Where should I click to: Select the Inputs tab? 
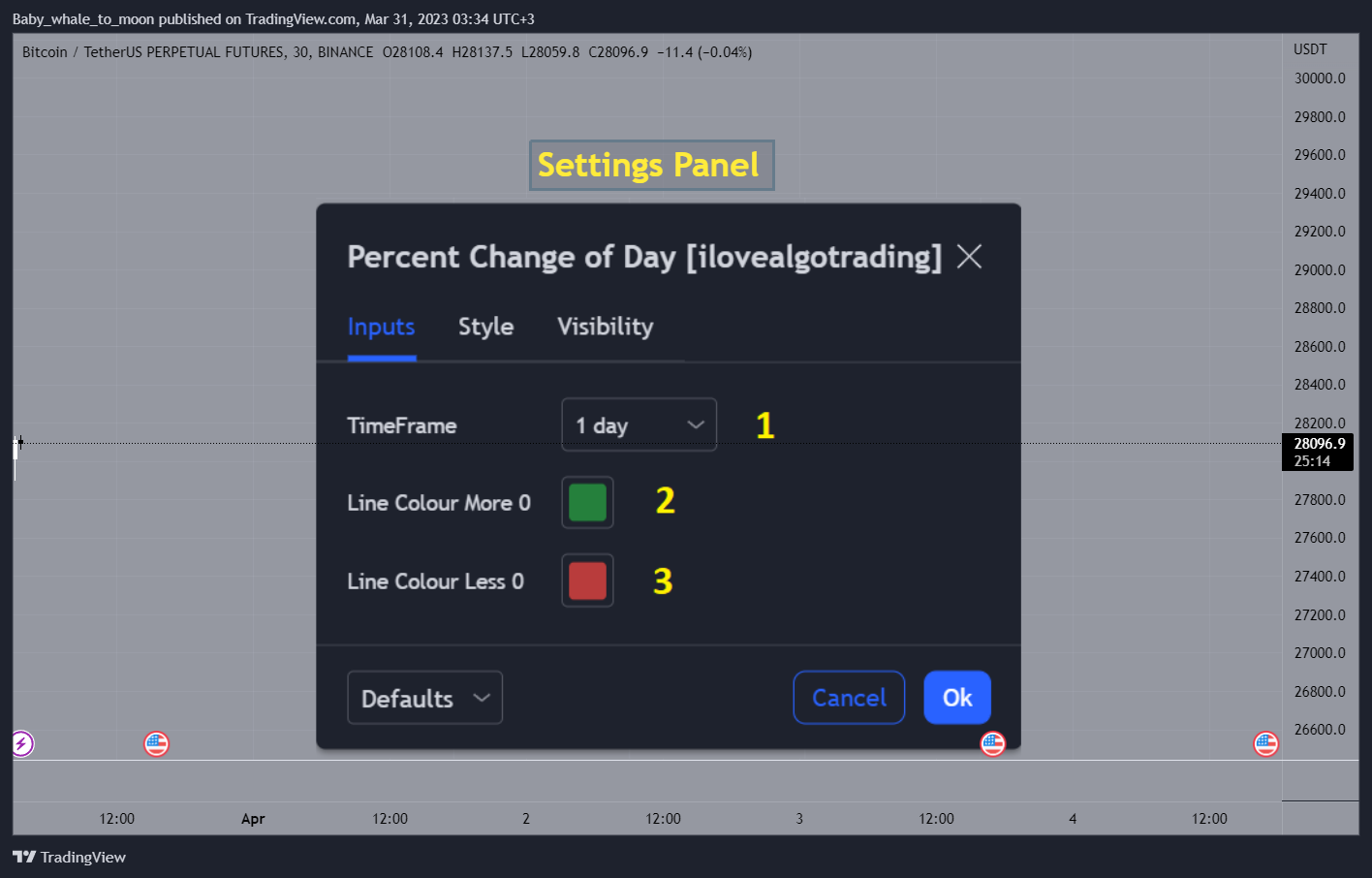[381, 327]
